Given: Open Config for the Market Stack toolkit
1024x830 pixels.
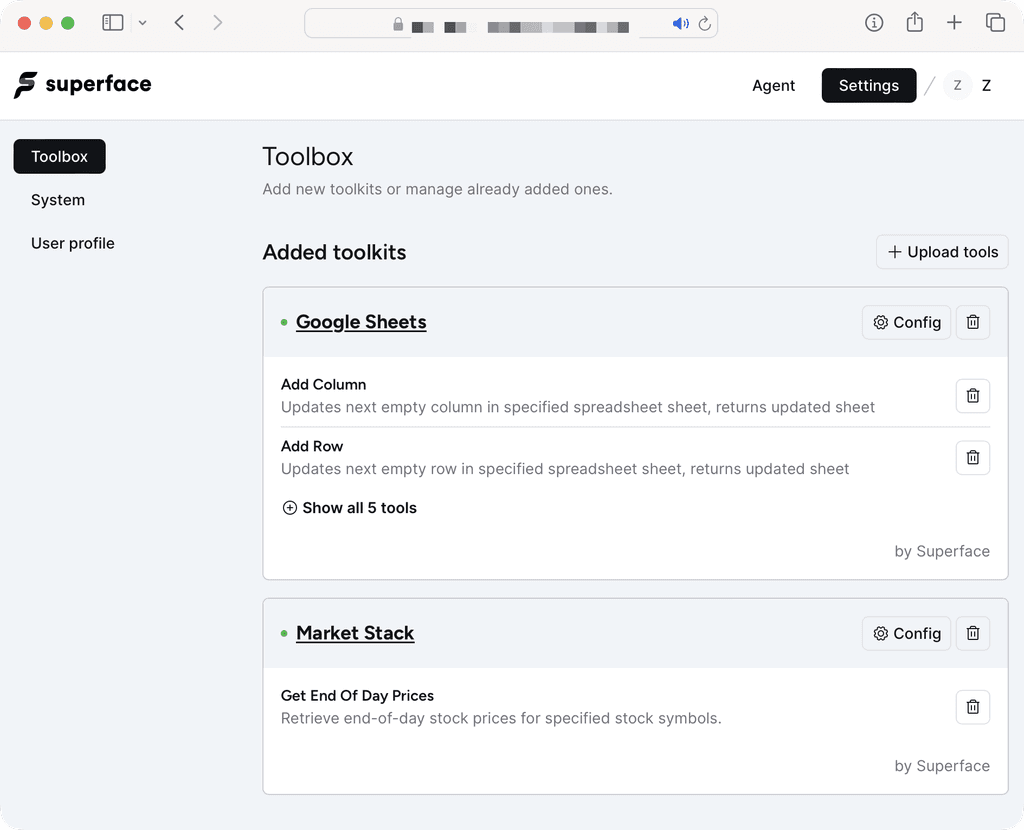Looking at the screenshot, I should point(905,633).
